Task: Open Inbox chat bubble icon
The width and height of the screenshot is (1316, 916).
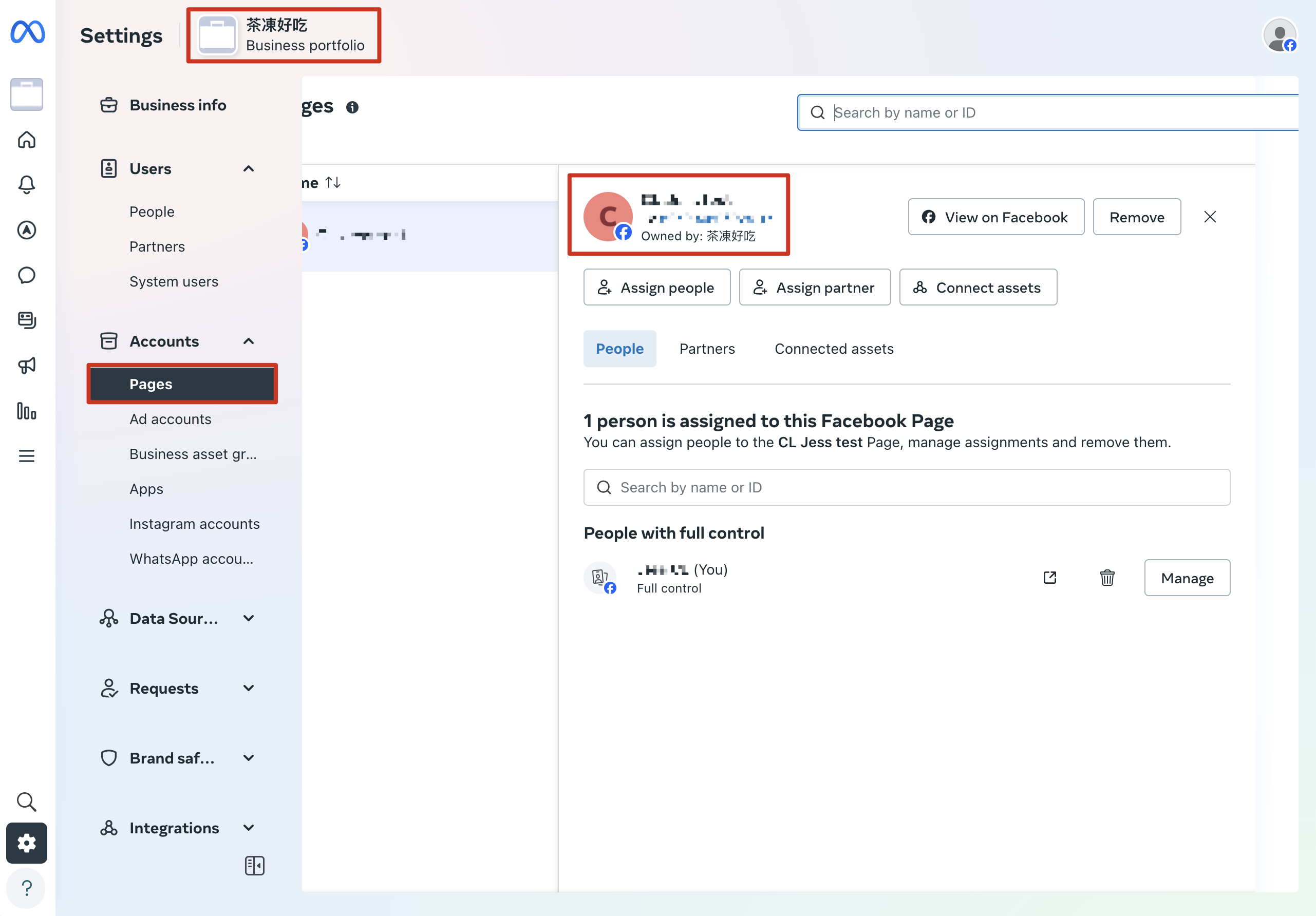Action: click(26, 275)
